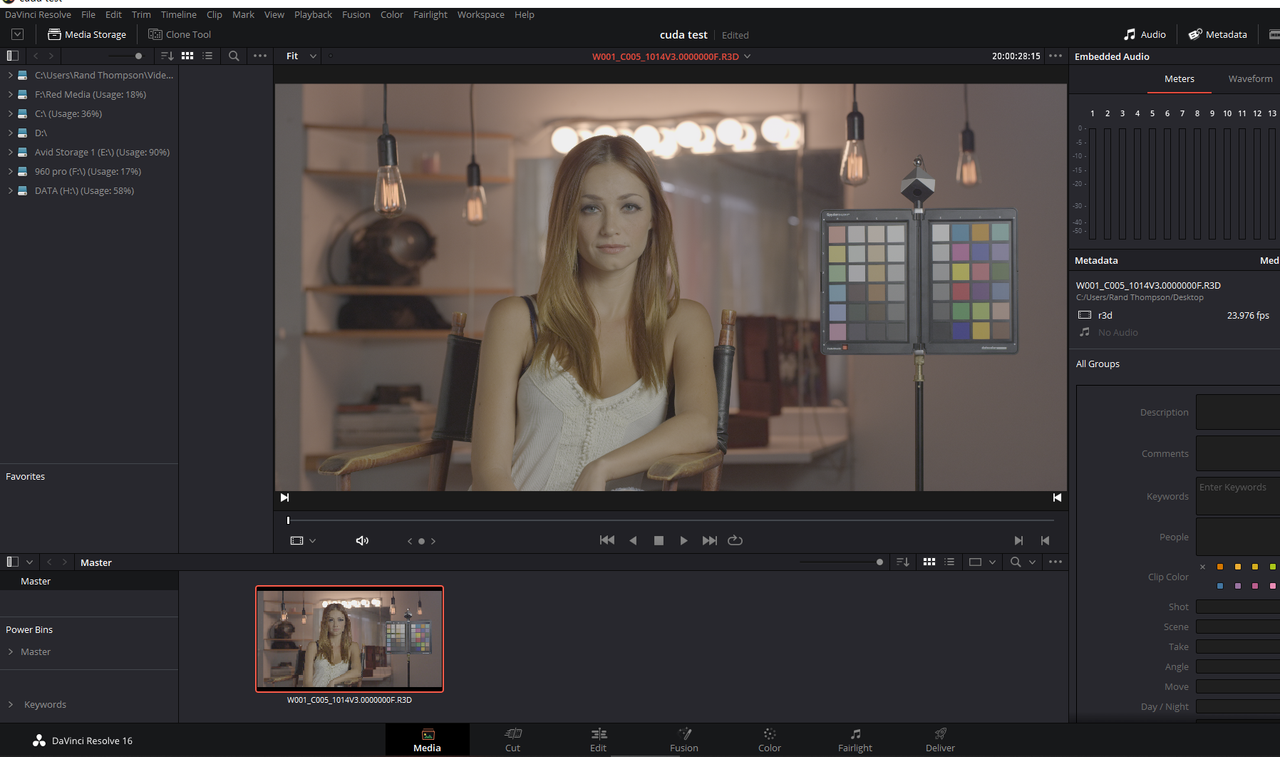
Task: Select the Master bin
Action: pos(36,581)
